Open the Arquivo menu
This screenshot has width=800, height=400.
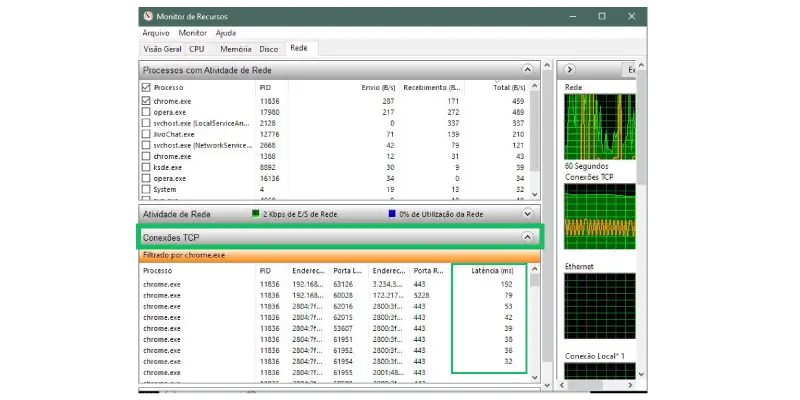[156, 33]
